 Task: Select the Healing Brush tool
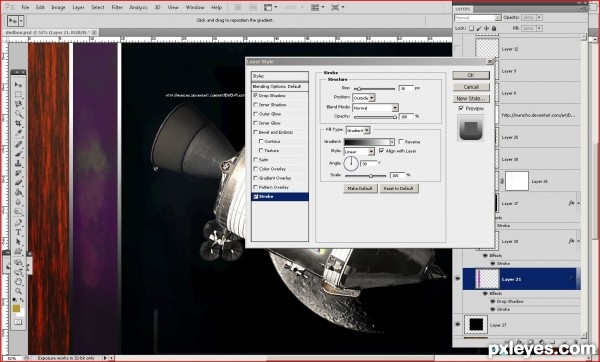[x=18, y=144]
